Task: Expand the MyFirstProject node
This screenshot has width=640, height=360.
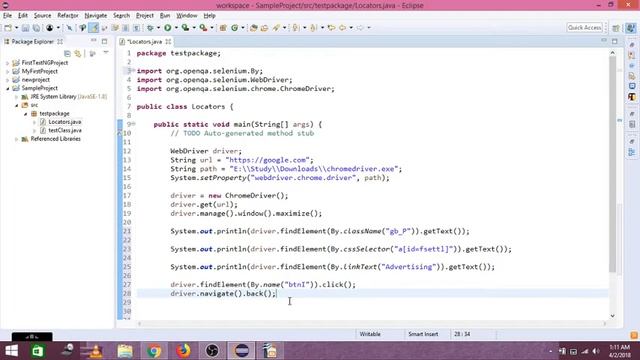Action: [7, 71]
